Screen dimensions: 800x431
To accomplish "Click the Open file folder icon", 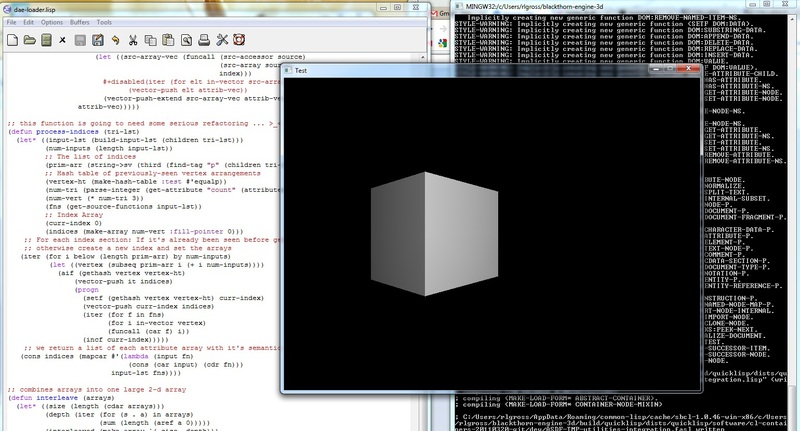I will click(x=30, y=40).
